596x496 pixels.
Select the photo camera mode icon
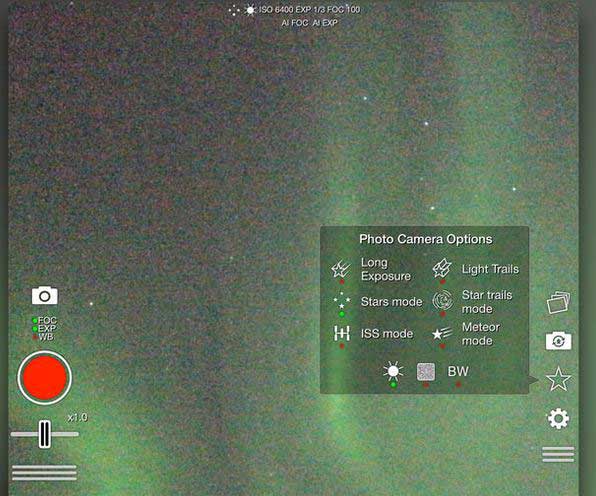pos(45,295)
